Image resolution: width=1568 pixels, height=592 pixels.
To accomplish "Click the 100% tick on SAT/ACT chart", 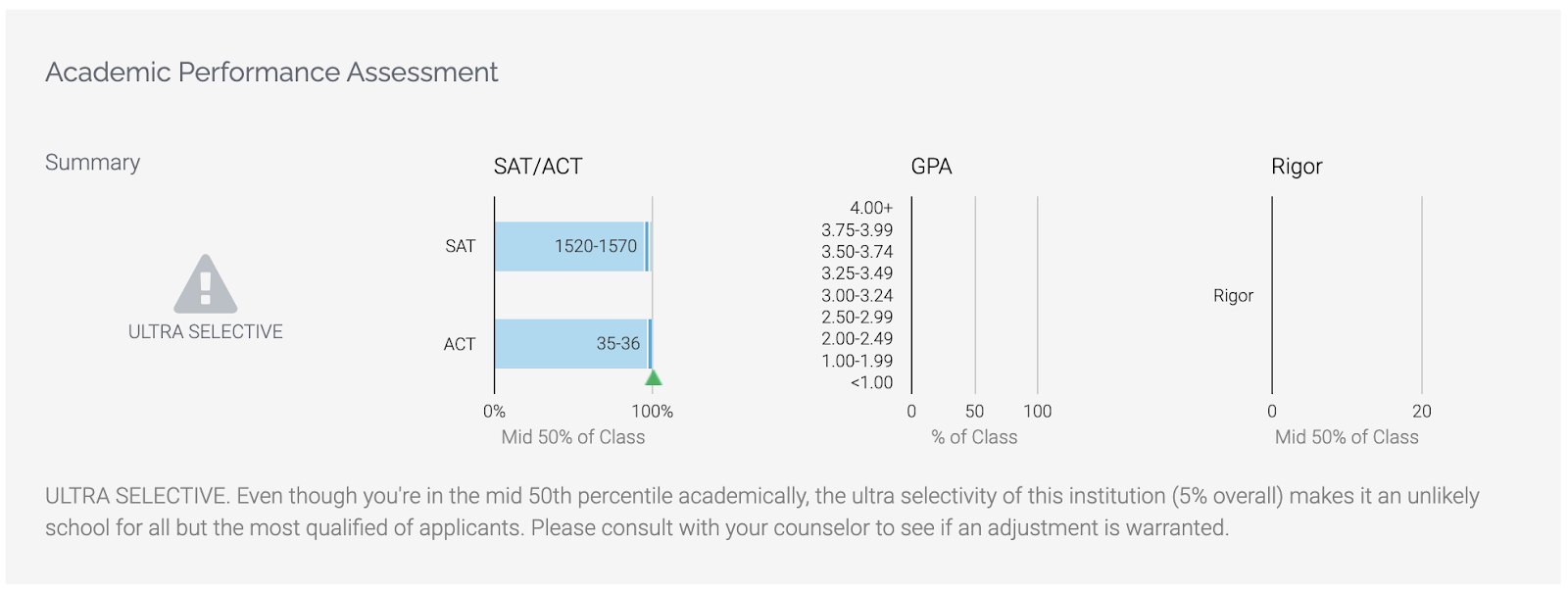I will tap(652, 411).
